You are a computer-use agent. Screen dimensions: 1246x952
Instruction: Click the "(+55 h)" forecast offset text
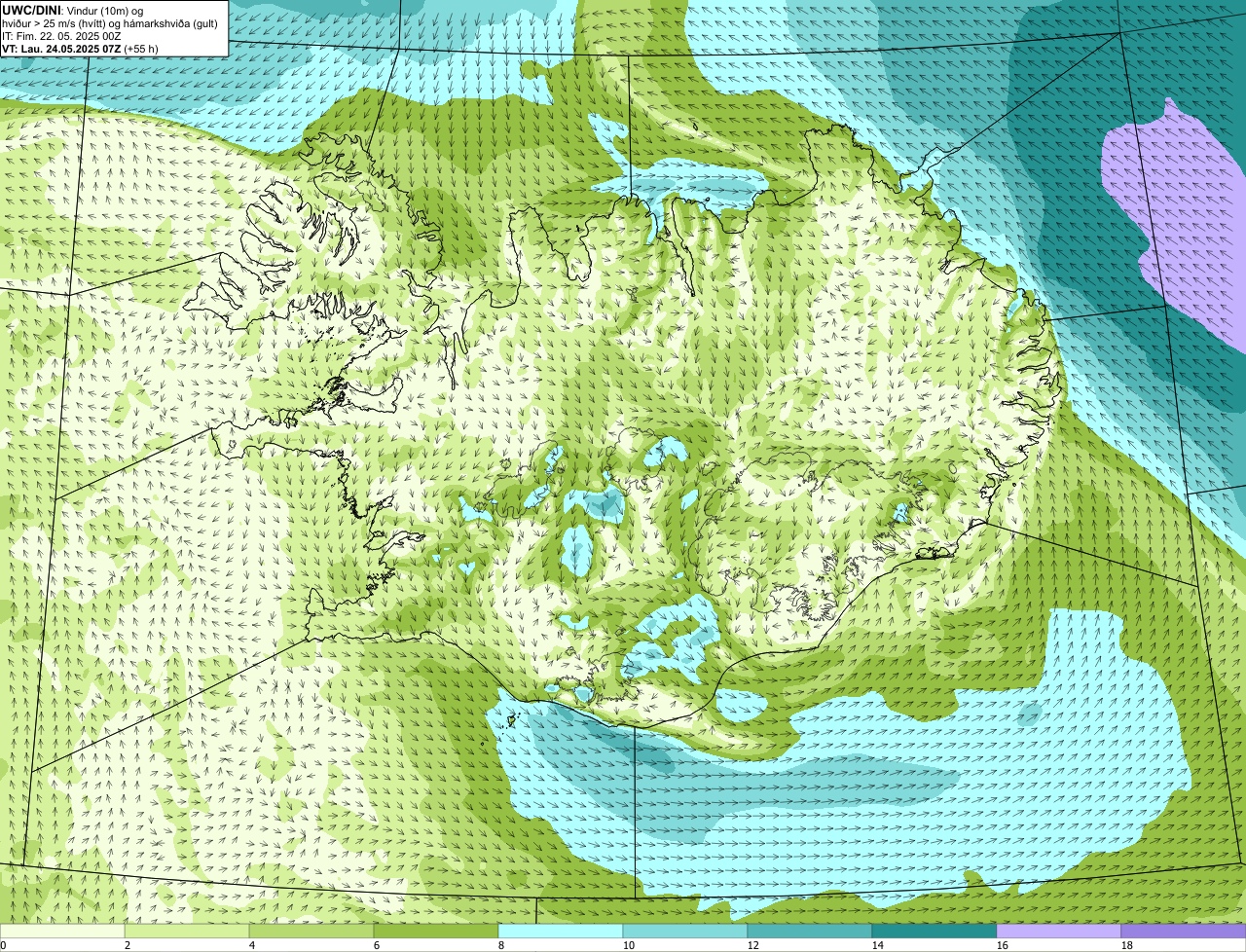point(141,48)
